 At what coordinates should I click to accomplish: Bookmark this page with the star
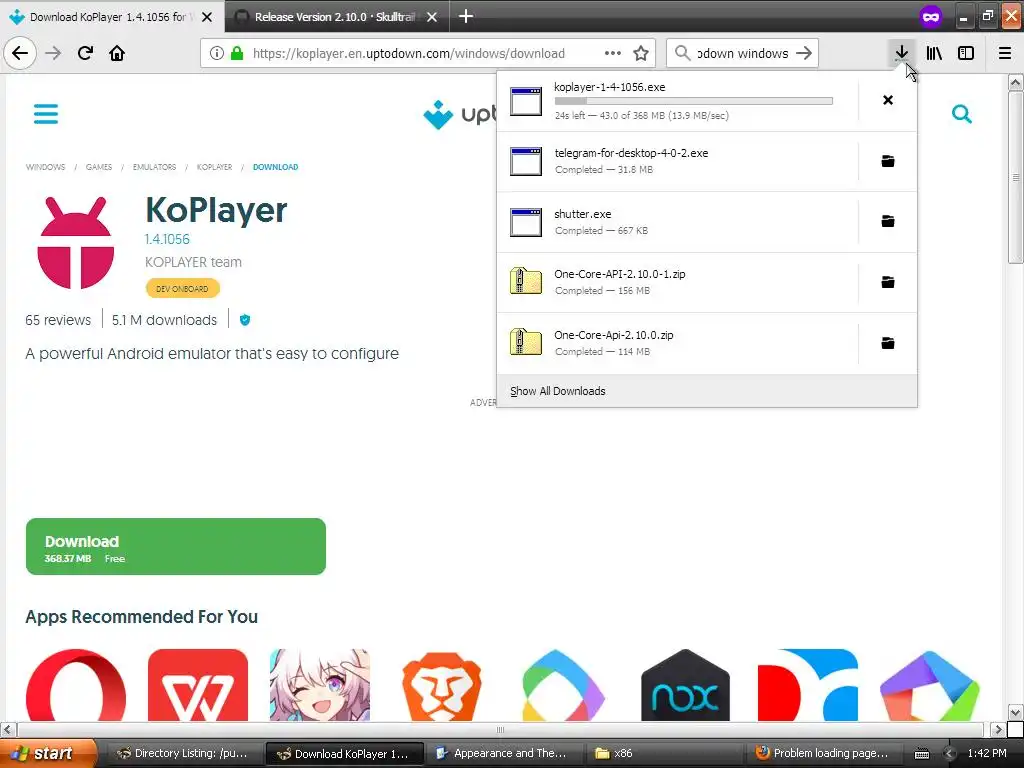[641, 53]
